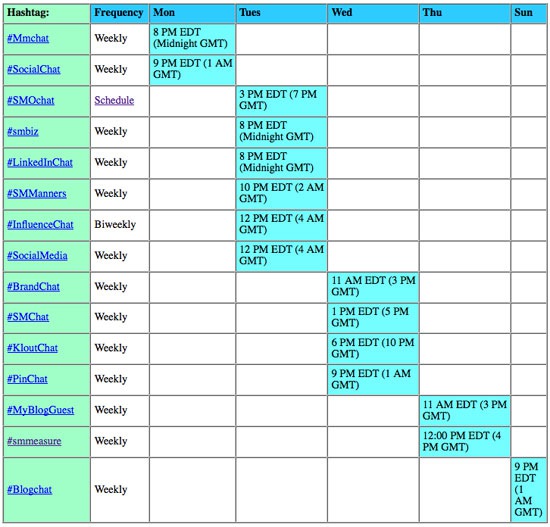Screen dimensions: 550x527
Task: Select #LinkedInChat Tuesday 8 PM EDT cell
Action: [282, 163]
